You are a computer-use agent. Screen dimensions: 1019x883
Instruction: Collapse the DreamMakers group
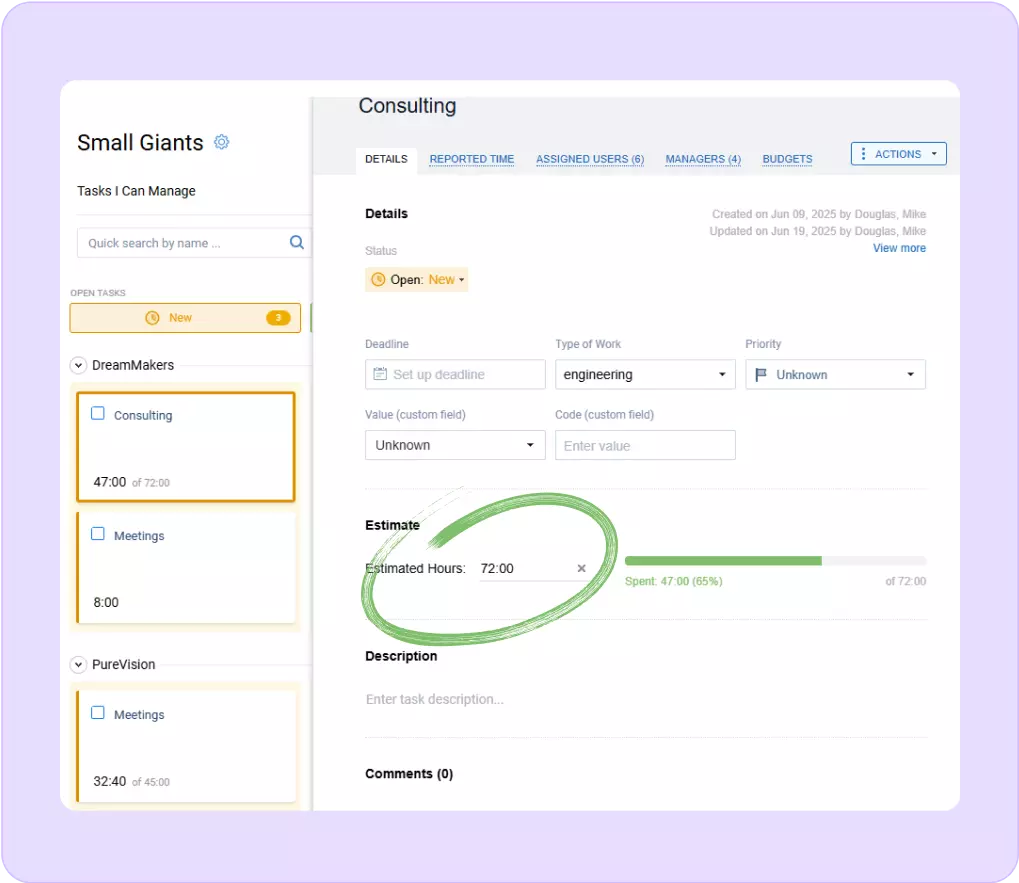click(78, 366)
